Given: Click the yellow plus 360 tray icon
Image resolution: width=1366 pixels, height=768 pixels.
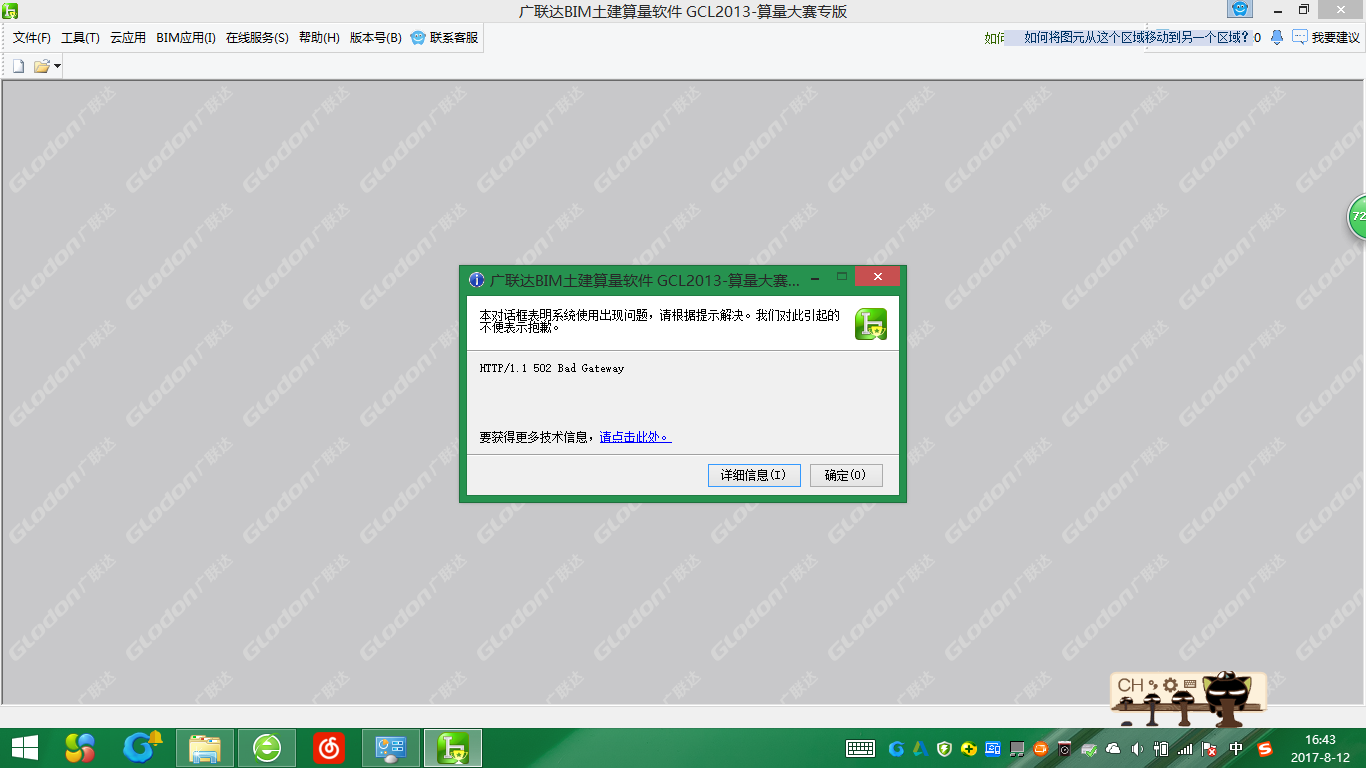Looking at the screenshot, I should pos(969,748).
